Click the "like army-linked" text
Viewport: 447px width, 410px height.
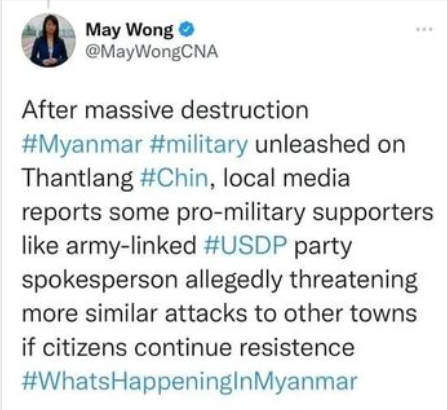pos(109,246)
